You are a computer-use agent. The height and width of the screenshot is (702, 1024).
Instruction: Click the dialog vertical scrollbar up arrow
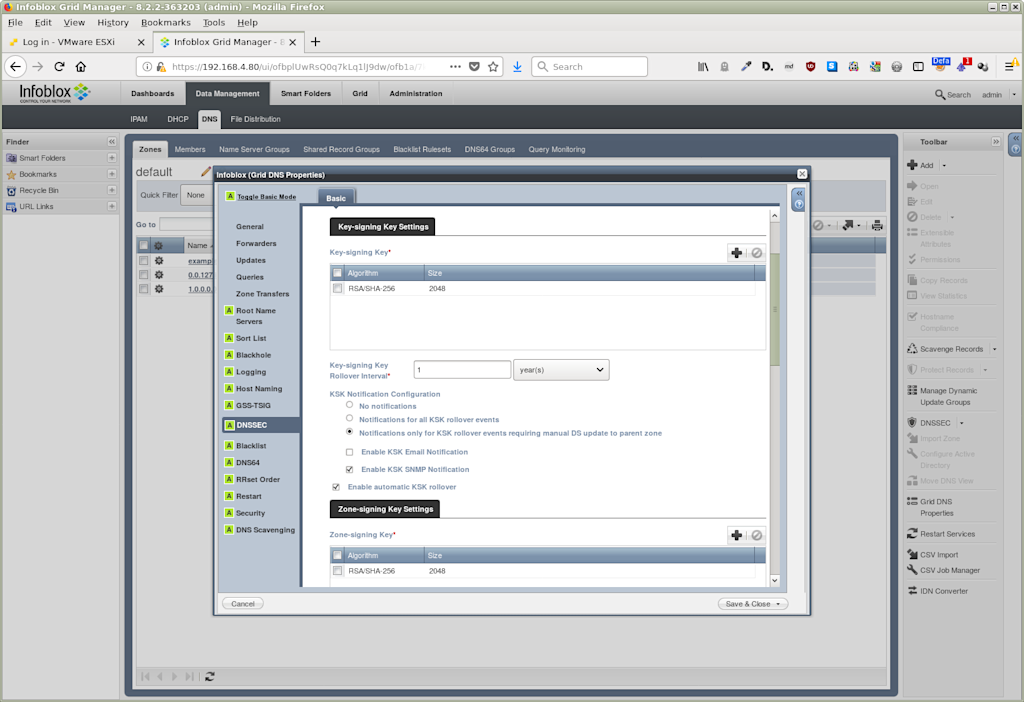coord(775,215)
